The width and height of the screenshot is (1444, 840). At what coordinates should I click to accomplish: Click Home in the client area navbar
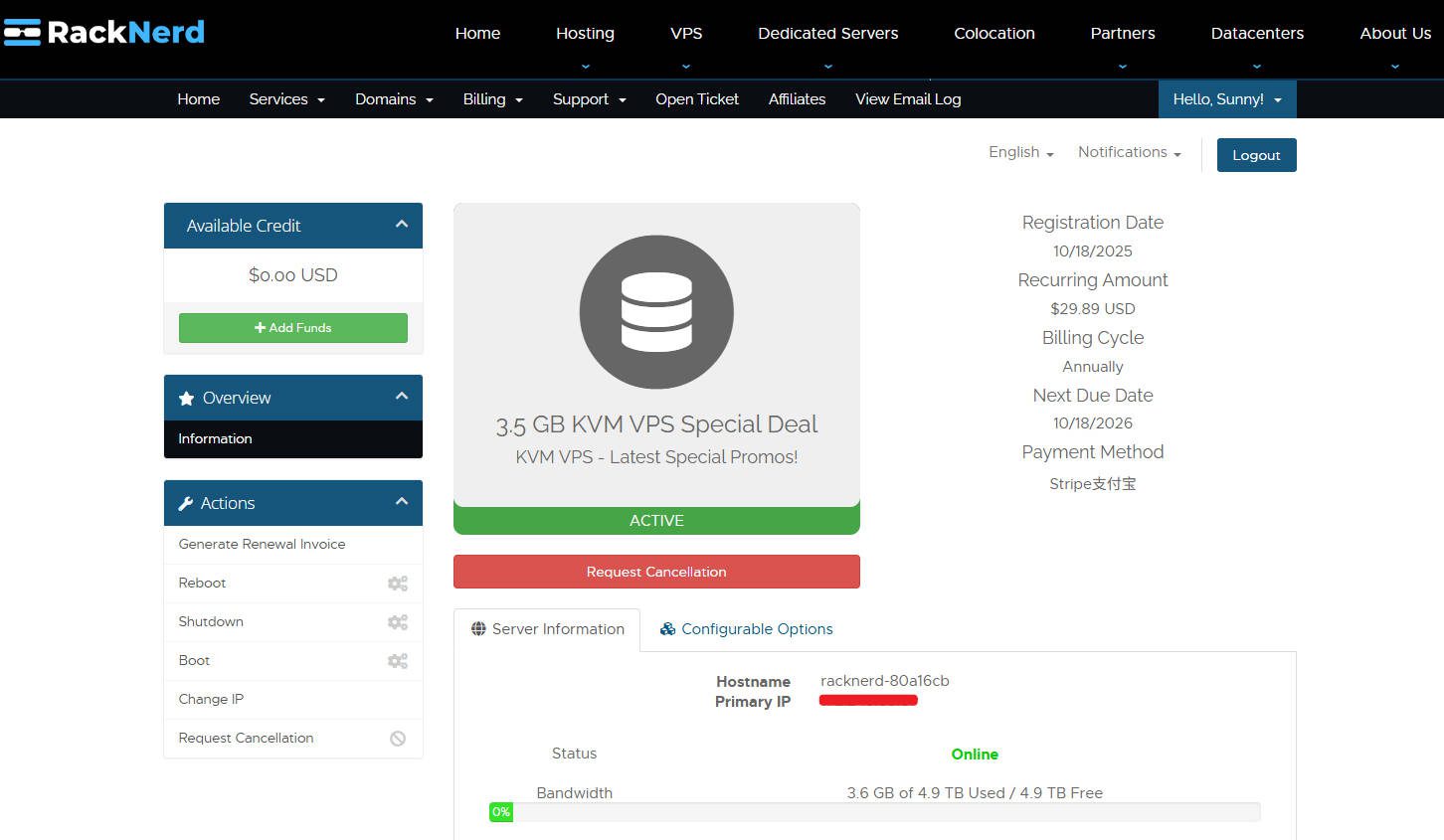click(198, 99)
